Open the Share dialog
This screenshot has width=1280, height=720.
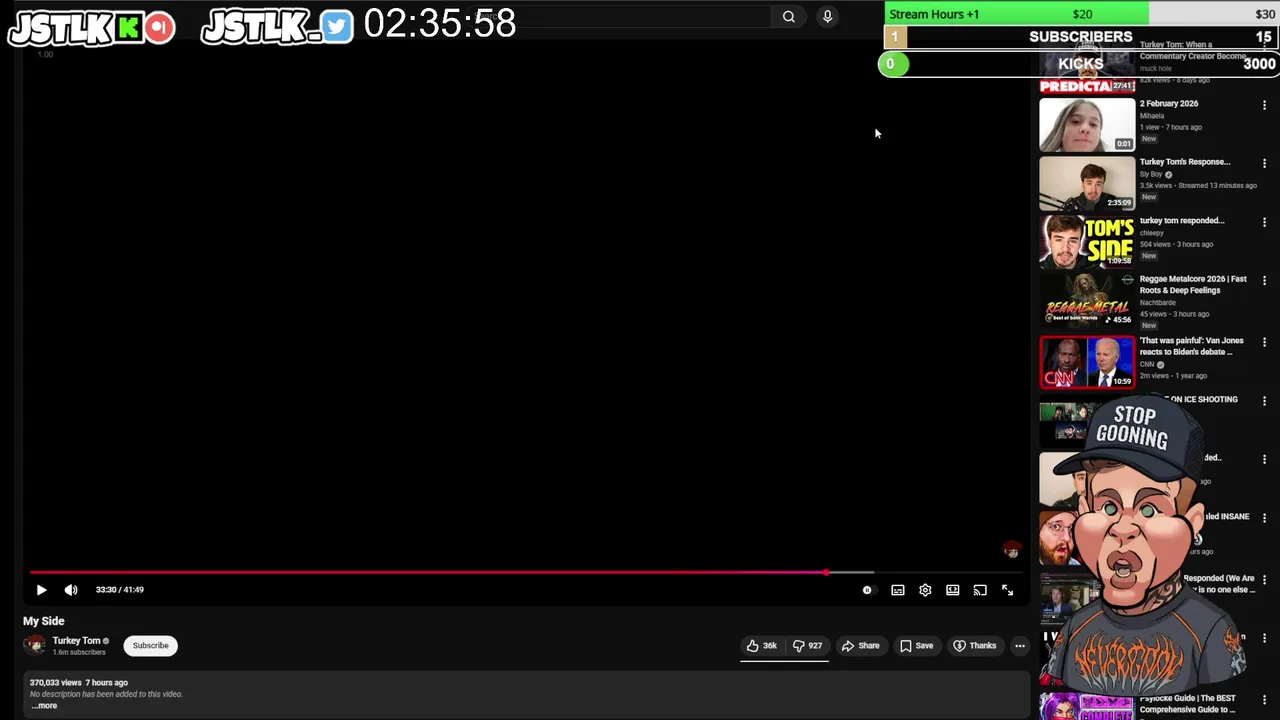tap(860, 646)
